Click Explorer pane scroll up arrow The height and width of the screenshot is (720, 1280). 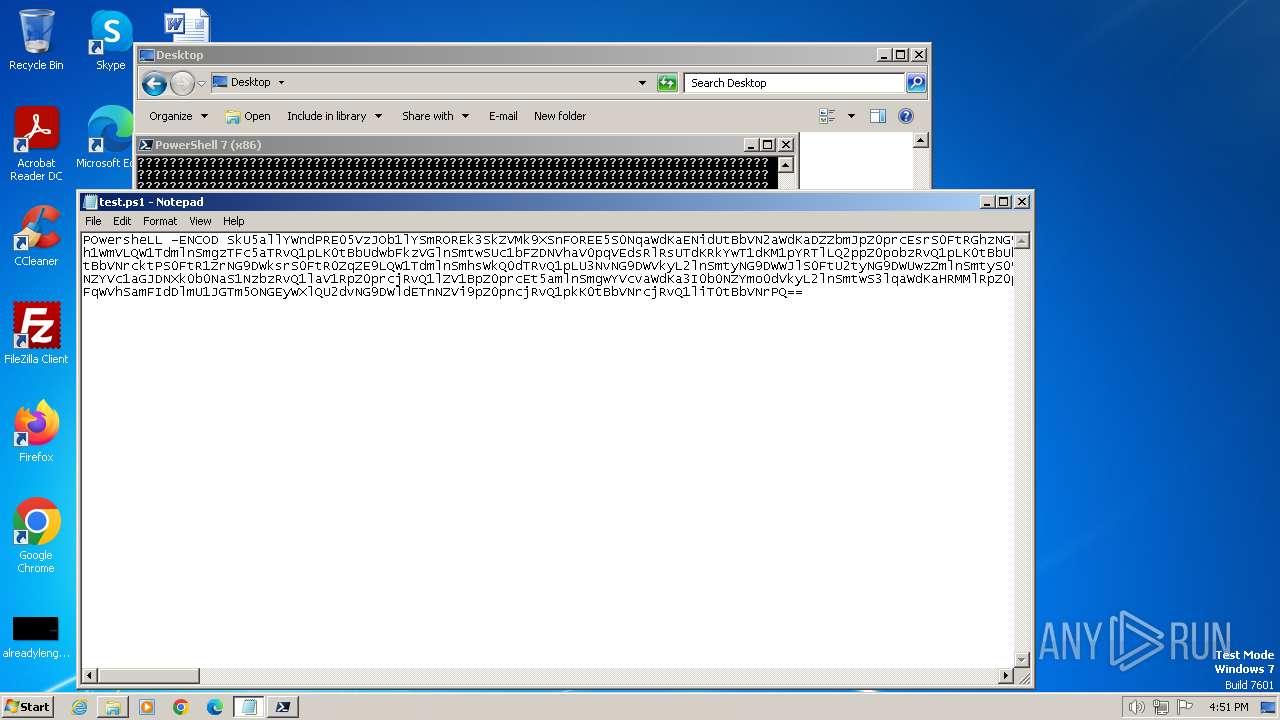click(921, 141)
